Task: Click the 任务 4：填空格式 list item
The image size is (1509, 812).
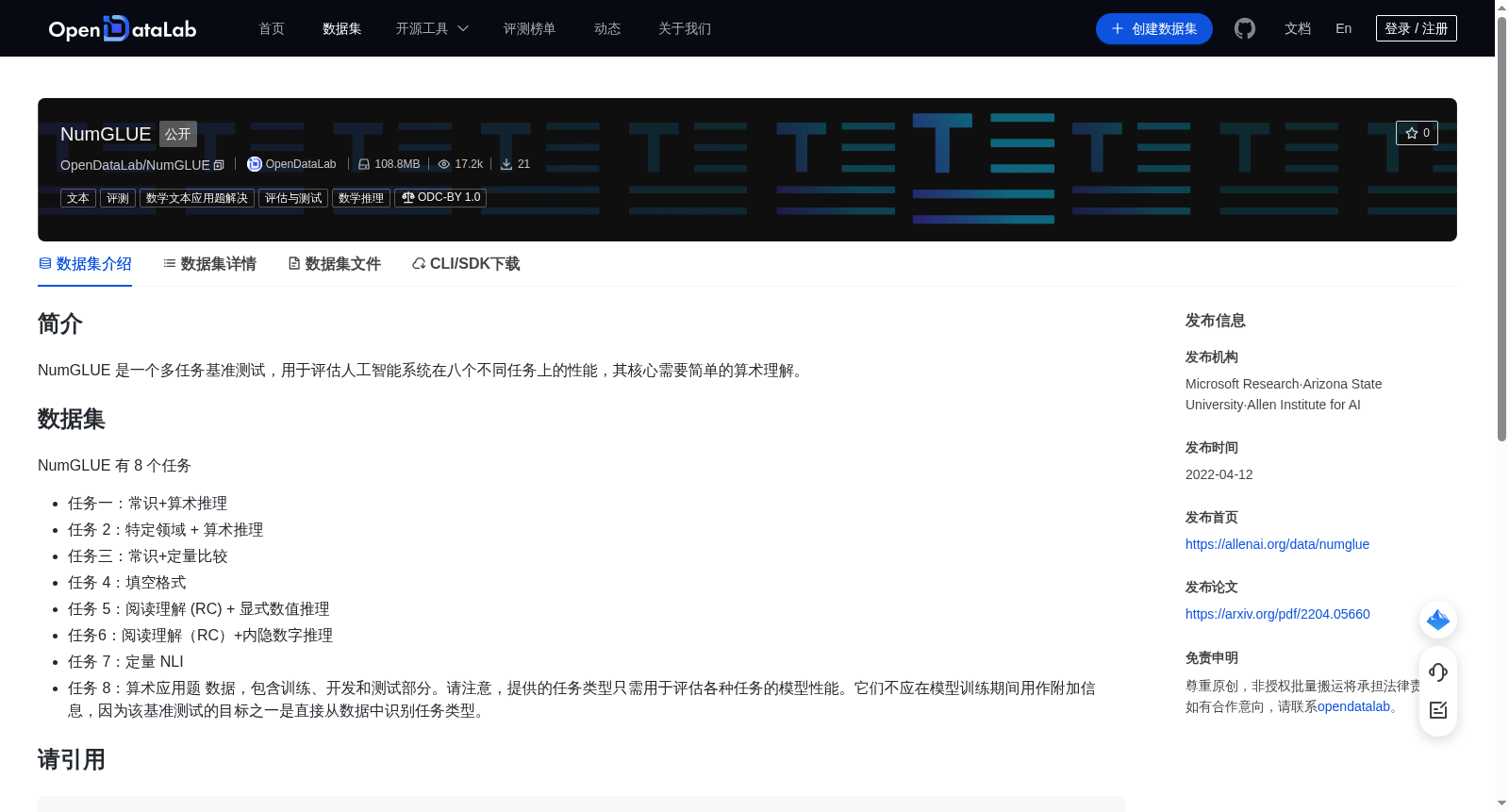Action: tap(127, 583)
